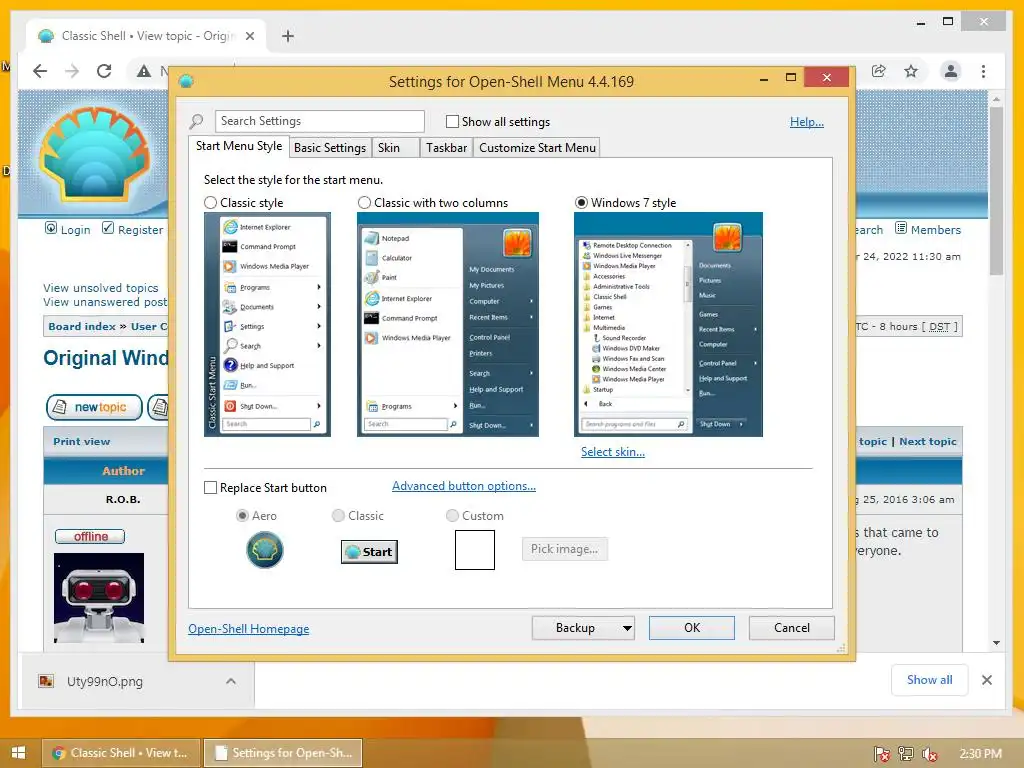
Task: Click Chrome's back arrow
Action: [x=40, y=71]
